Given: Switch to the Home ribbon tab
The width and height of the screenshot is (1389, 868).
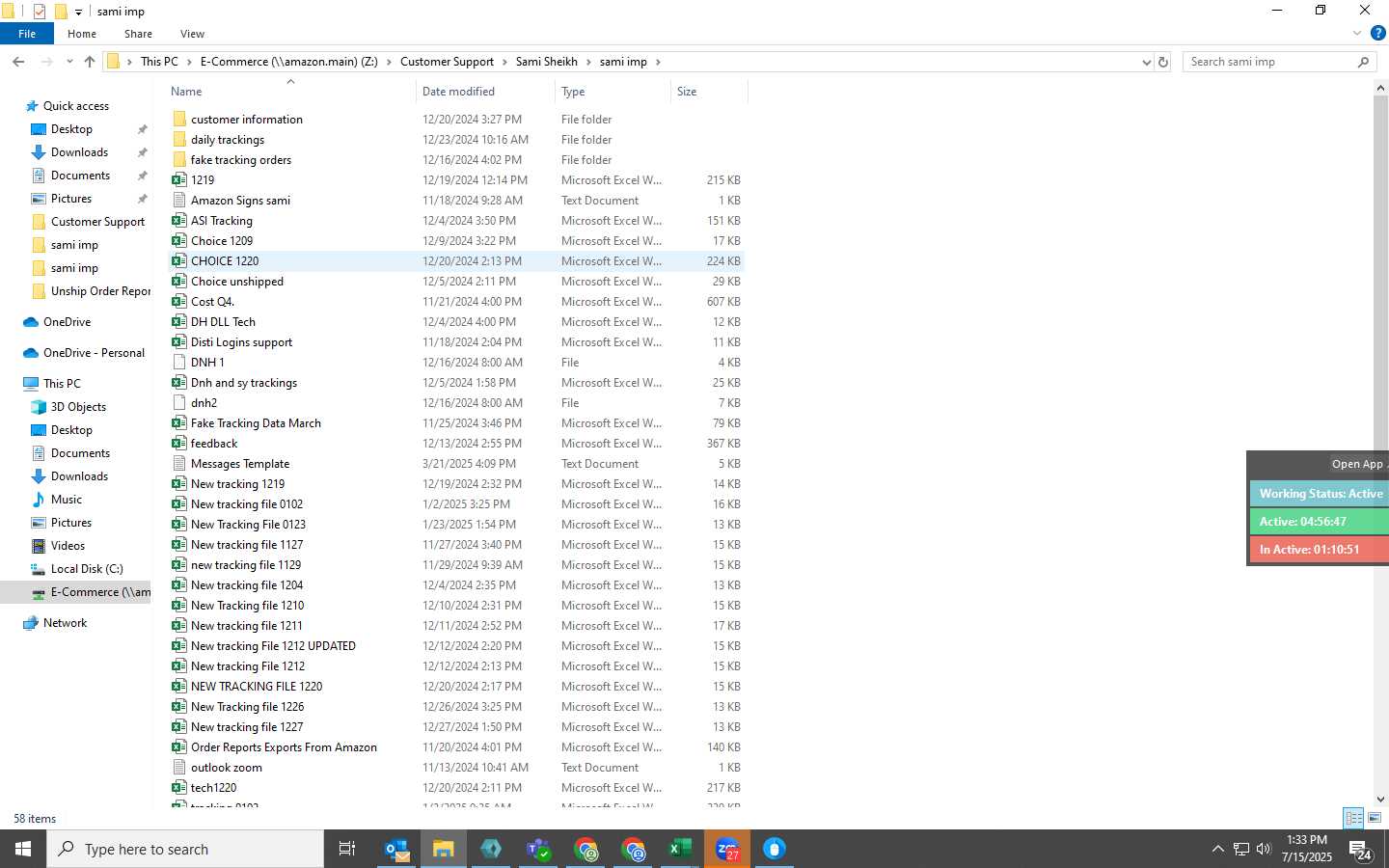Looking at the screenshot, I should (x=82, y=34).
